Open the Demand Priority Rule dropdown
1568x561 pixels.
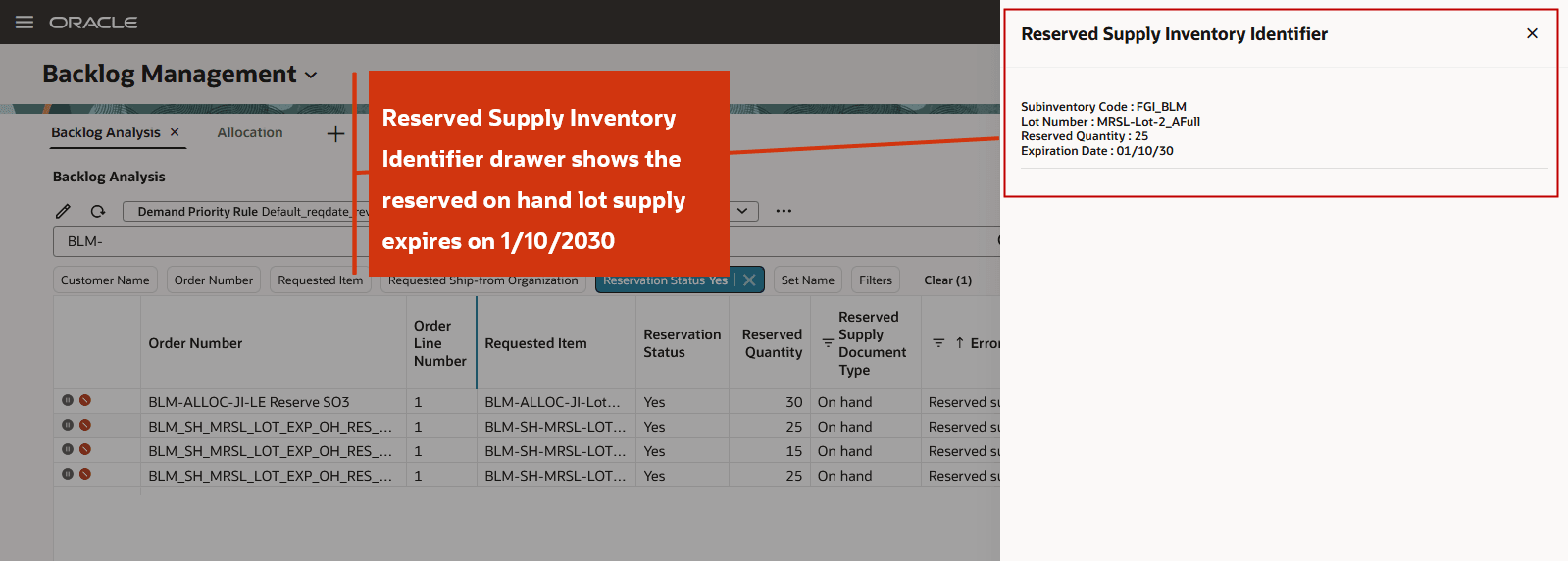point(742,211)
